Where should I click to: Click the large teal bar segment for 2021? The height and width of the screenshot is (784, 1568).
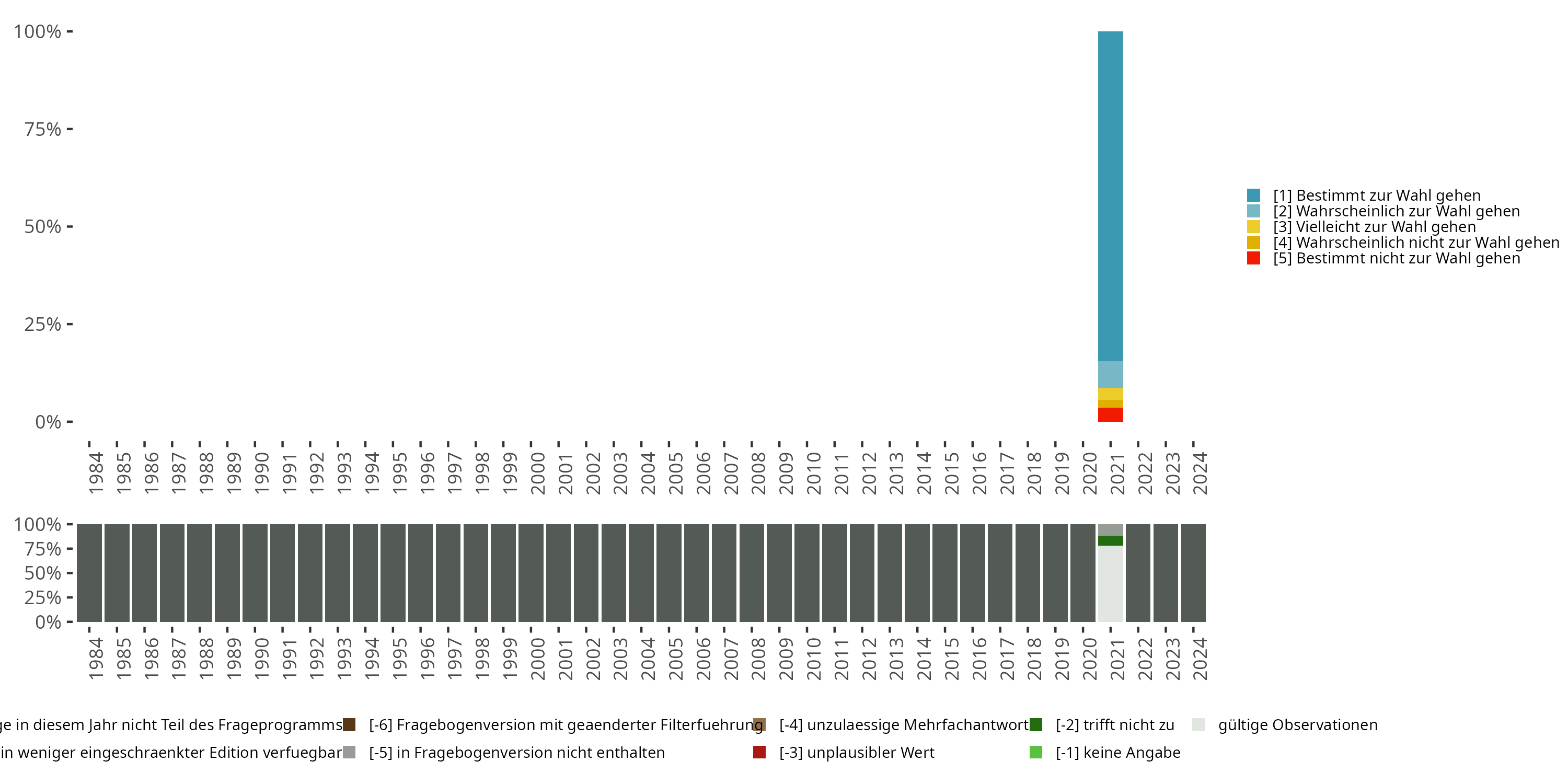(1110, 195)
